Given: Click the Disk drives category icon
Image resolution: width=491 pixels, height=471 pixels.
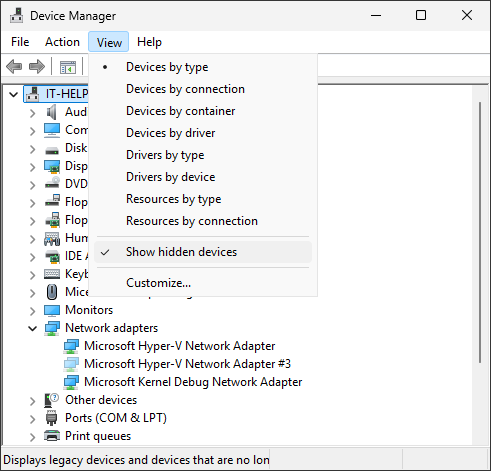Looking at the screenshot, I should 52,151.
